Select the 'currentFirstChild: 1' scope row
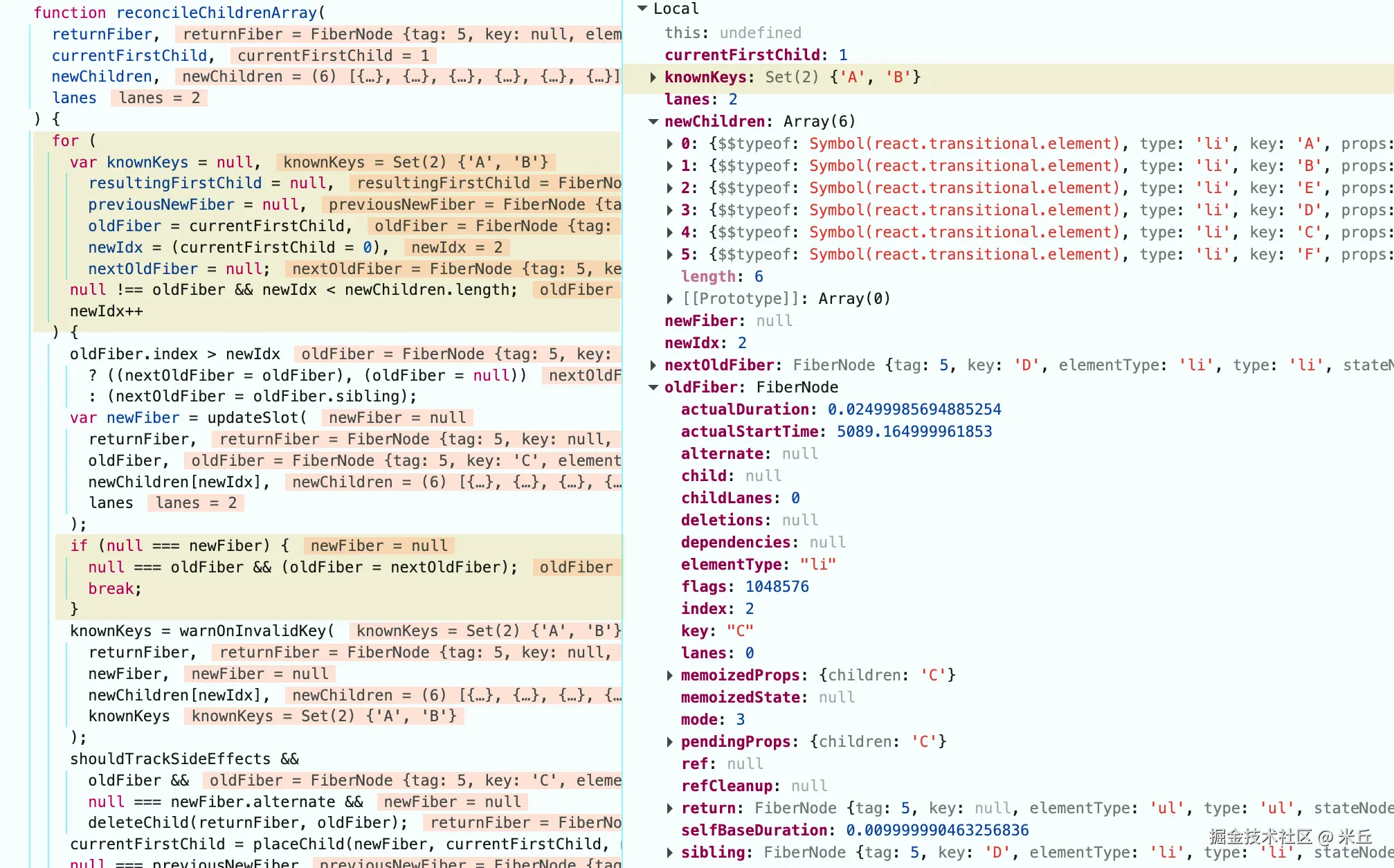 (756, 55)
